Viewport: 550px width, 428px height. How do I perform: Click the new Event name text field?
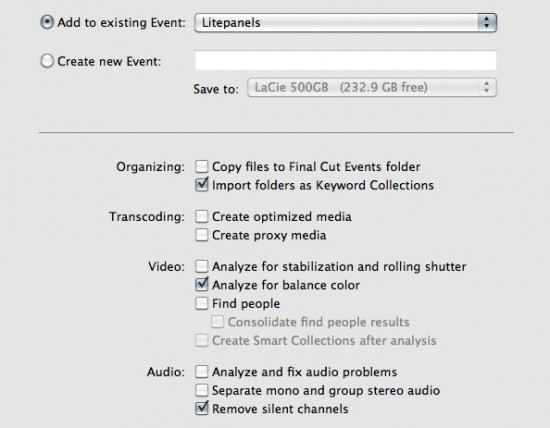coord(346,60)
